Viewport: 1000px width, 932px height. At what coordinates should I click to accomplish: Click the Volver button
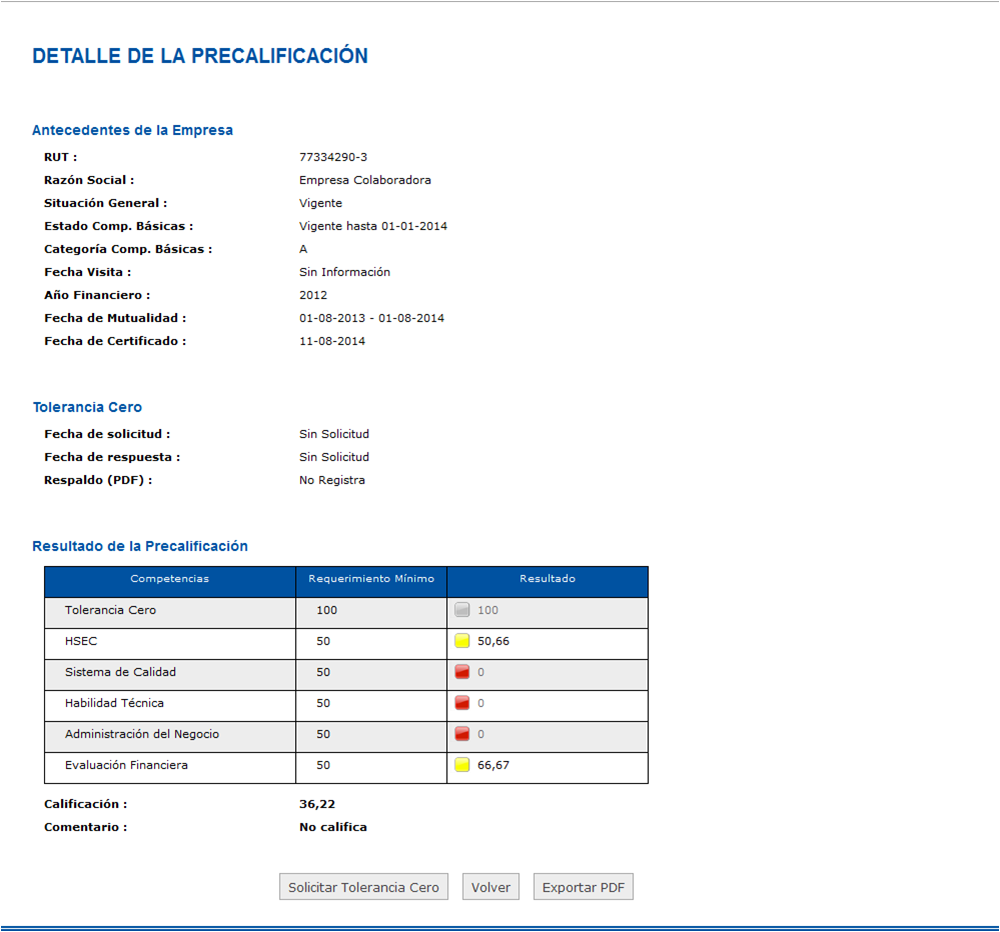pyautogui.click(x=490, y=887)
